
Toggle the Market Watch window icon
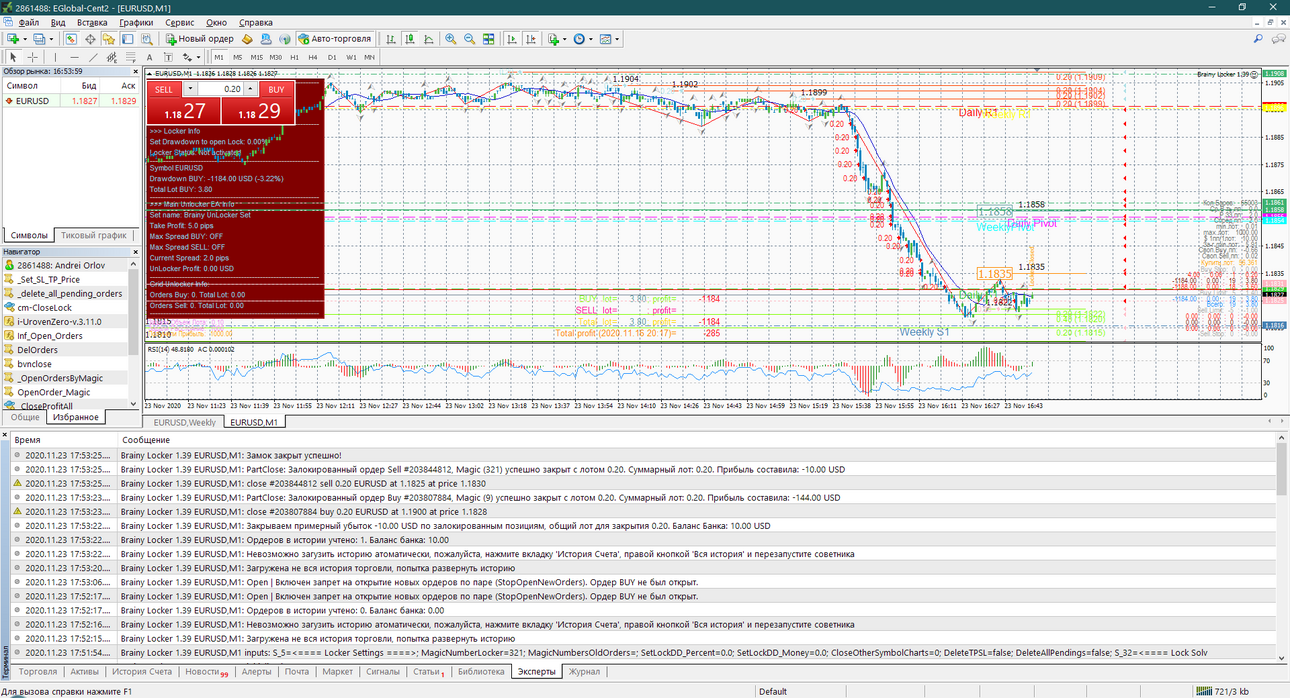(71, 39)
